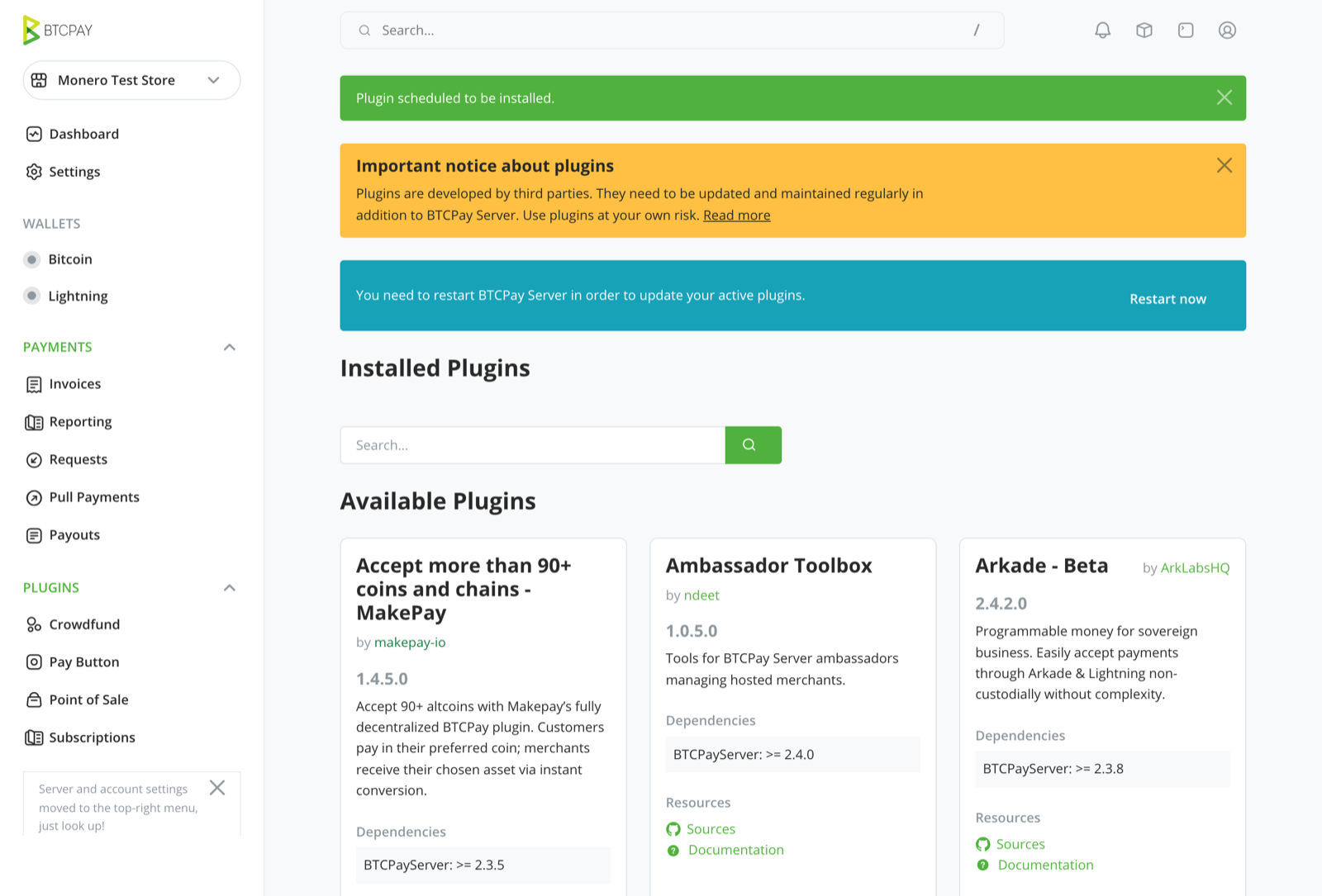The image size is (1322, 896).
Task: Click the Invoices icon
Action: (34, 384)
